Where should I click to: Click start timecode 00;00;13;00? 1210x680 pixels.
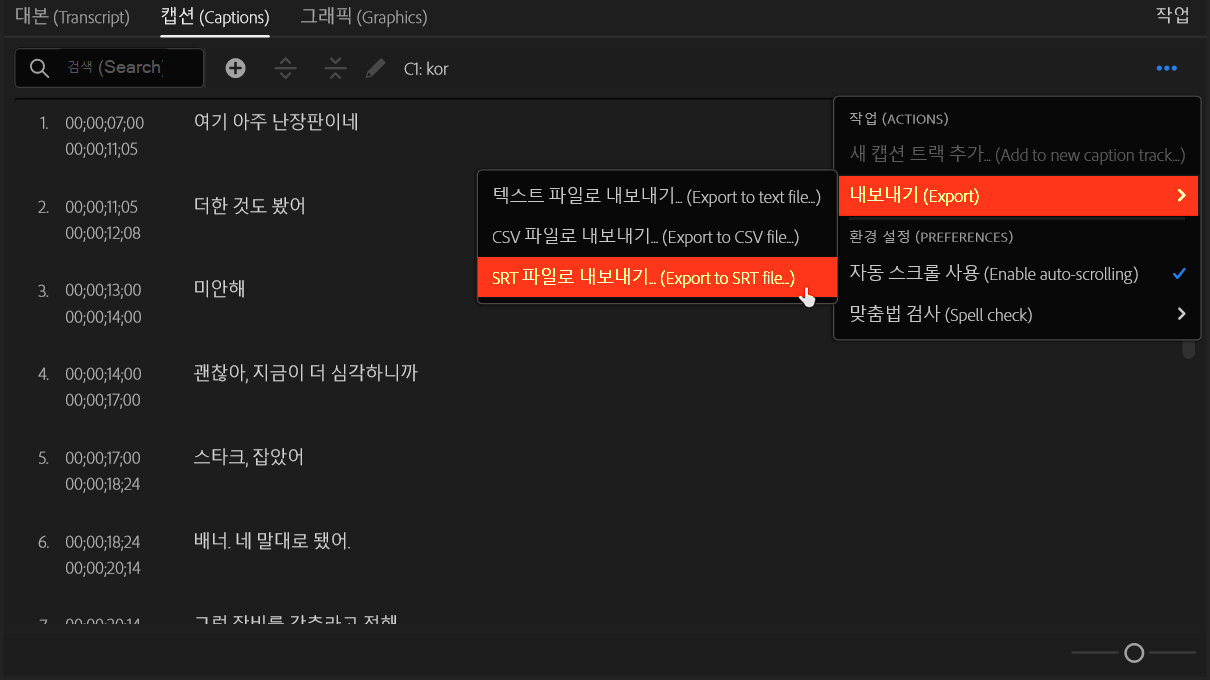tap(104, 291)
